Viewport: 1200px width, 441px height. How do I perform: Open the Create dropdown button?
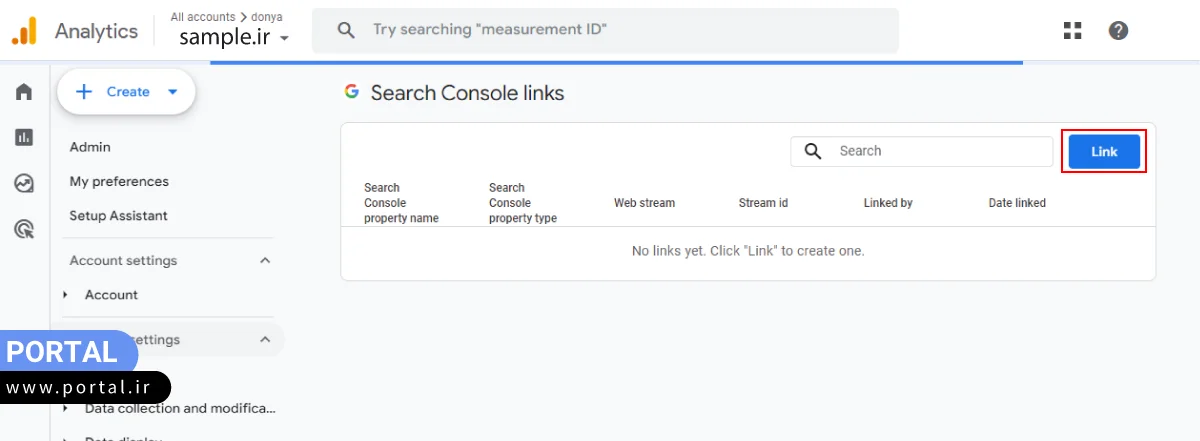coord(126,92)
